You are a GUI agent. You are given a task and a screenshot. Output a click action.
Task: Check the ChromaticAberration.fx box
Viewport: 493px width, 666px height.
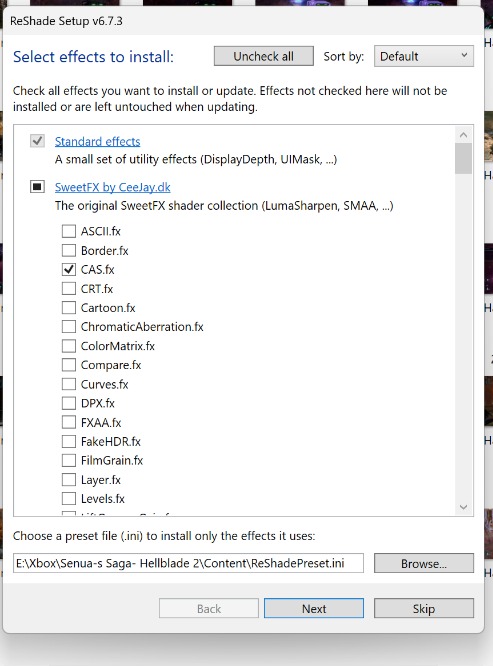pyautogui.click(x=69, y=327)
